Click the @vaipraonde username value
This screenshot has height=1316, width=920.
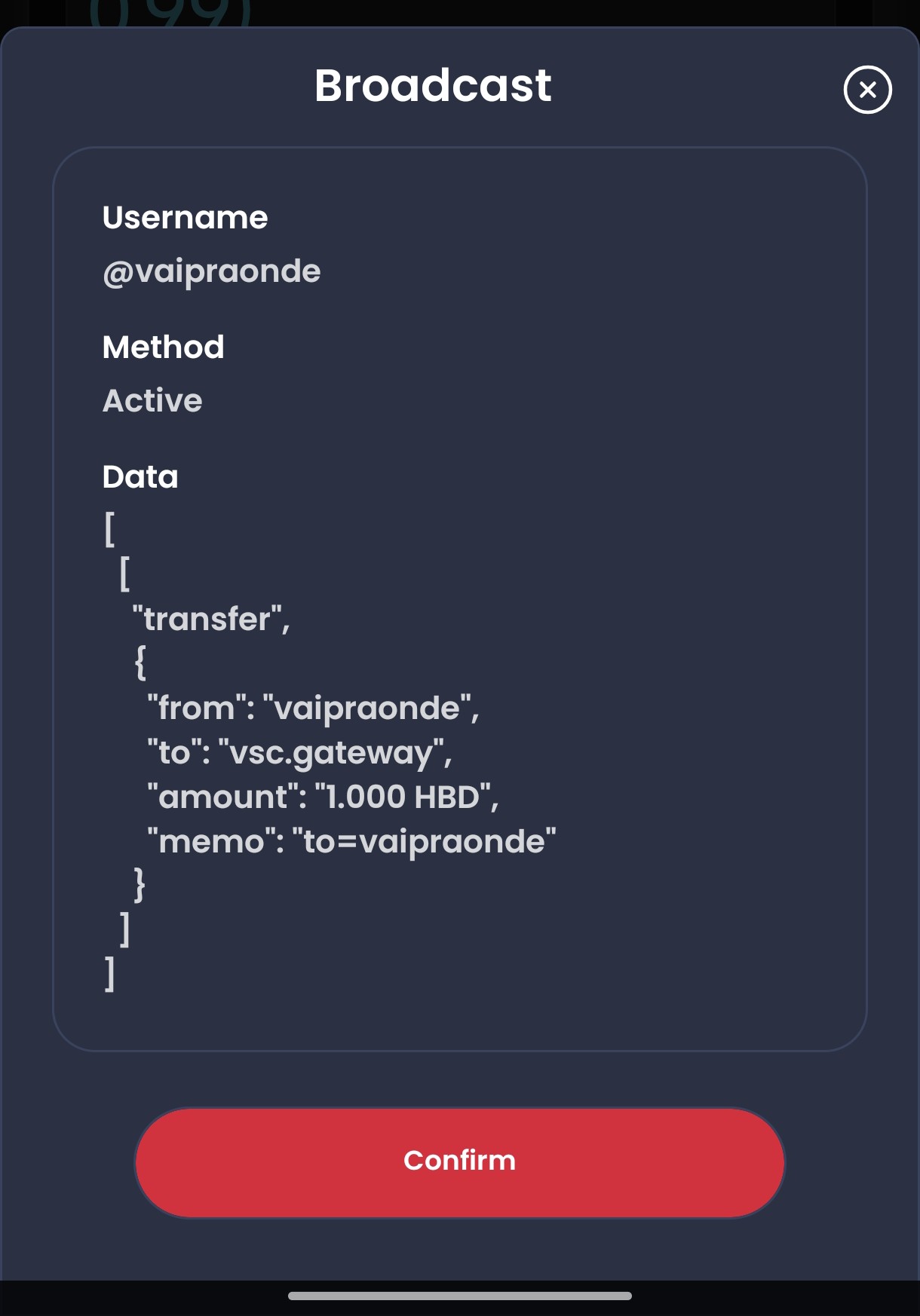click(212, 271)
